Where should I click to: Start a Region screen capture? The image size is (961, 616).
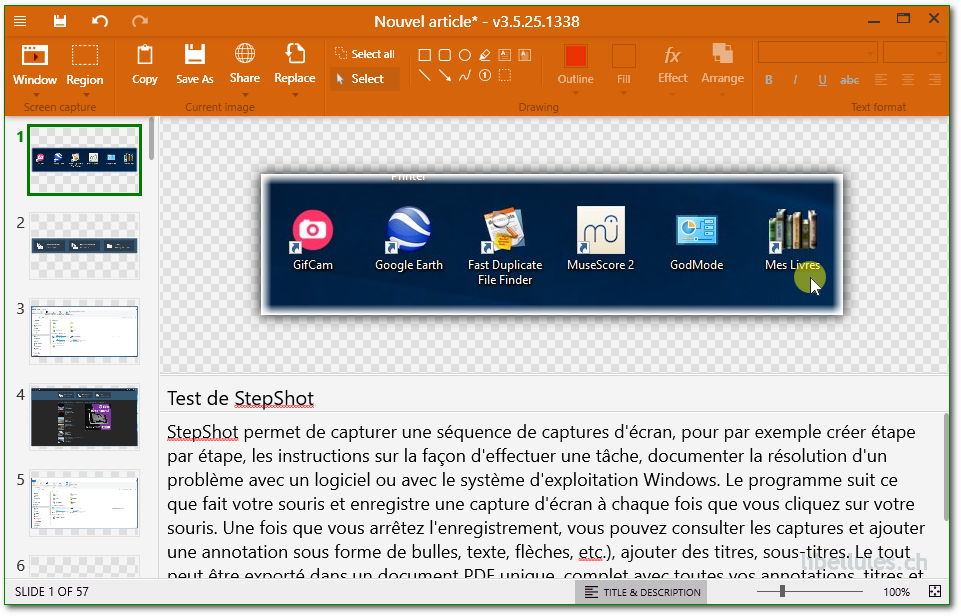pos(85,64)
